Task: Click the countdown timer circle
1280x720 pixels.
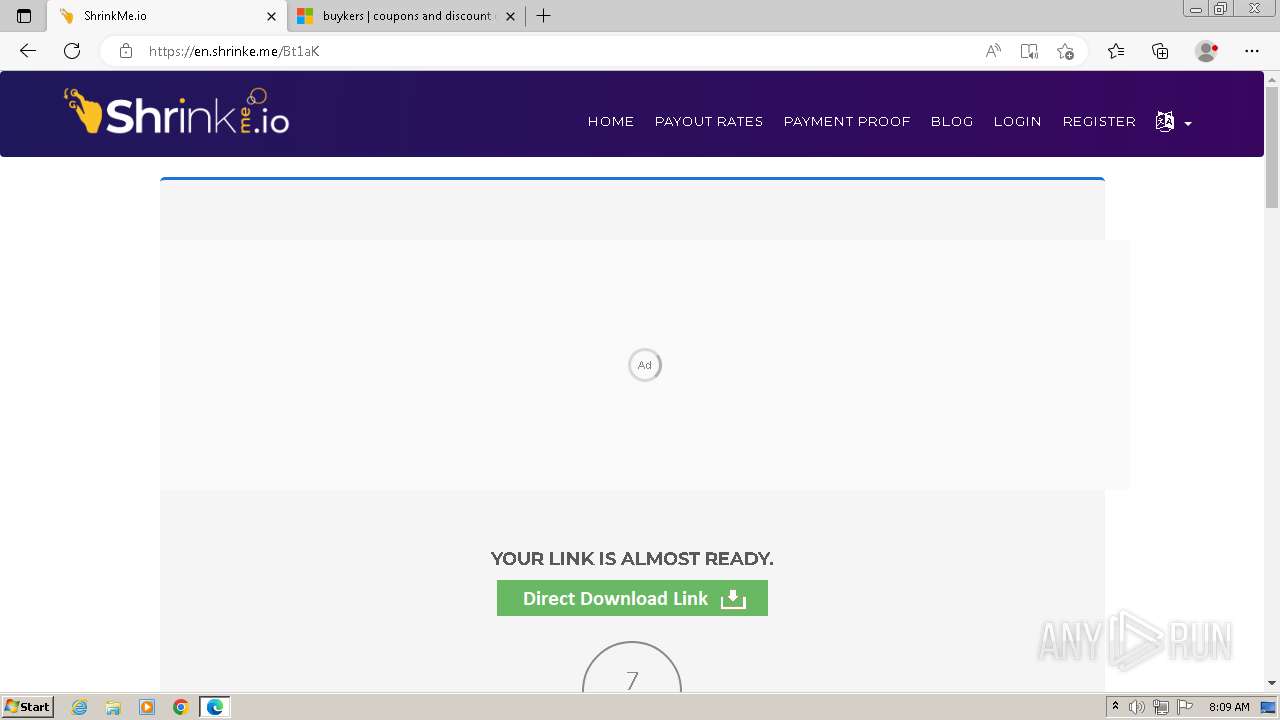Action: coord(632,666)
